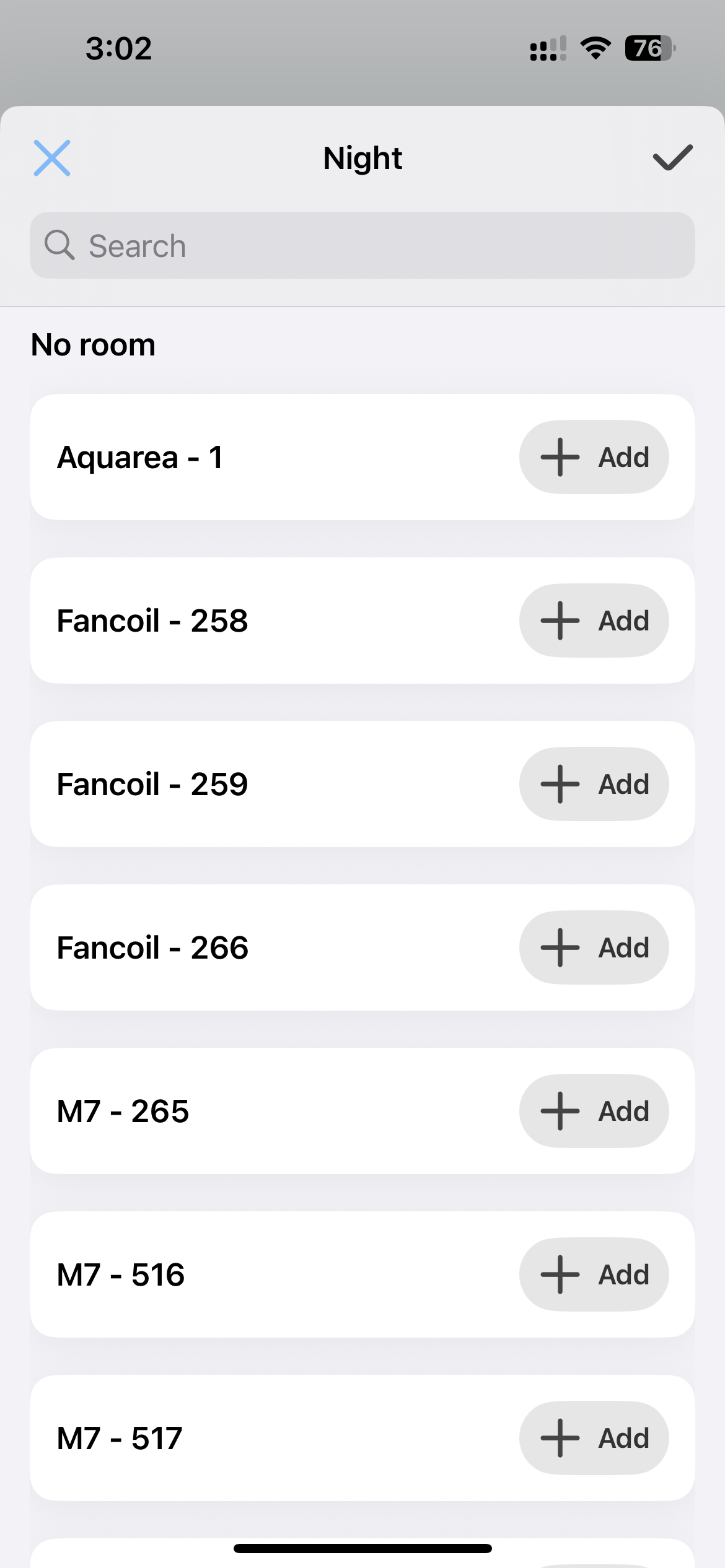
Task: Select the M7 - 265 device name
Action: (123, 1112)
